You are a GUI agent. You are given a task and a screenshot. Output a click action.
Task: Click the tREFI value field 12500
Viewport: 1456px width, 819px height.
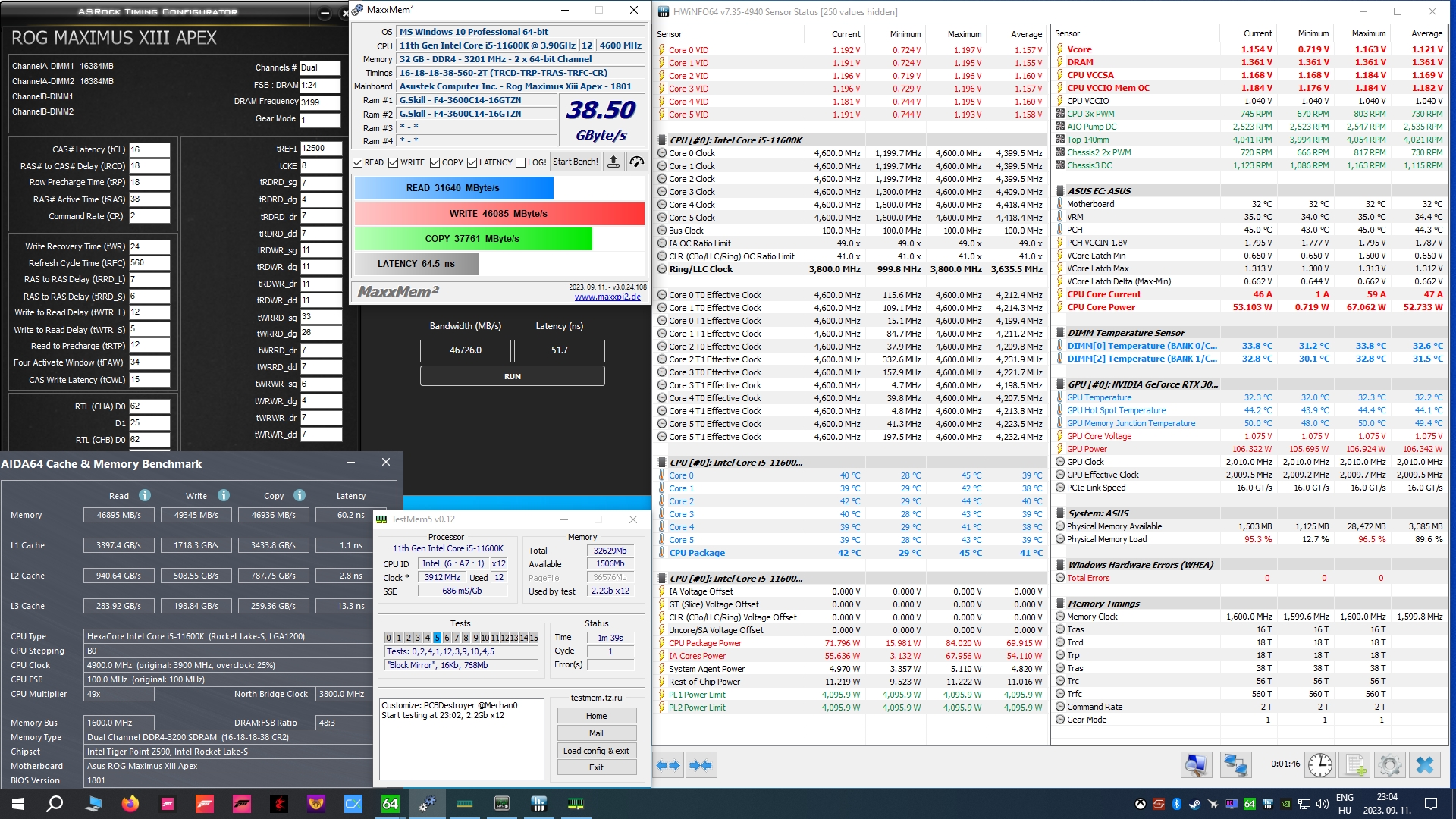[x=320, y=149]
